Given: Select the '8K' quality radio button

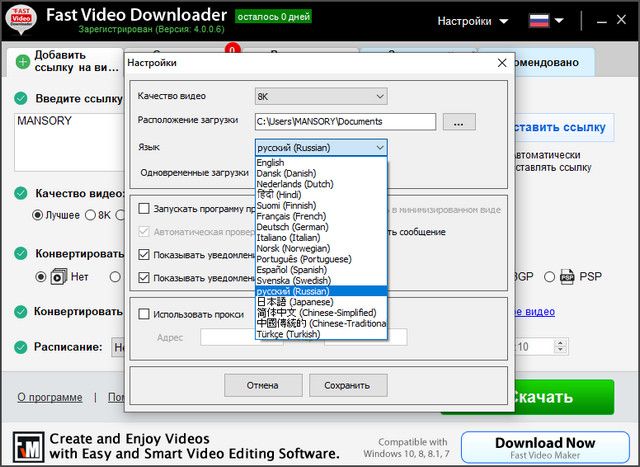Looking at the screenshot, I should [90, 215].
